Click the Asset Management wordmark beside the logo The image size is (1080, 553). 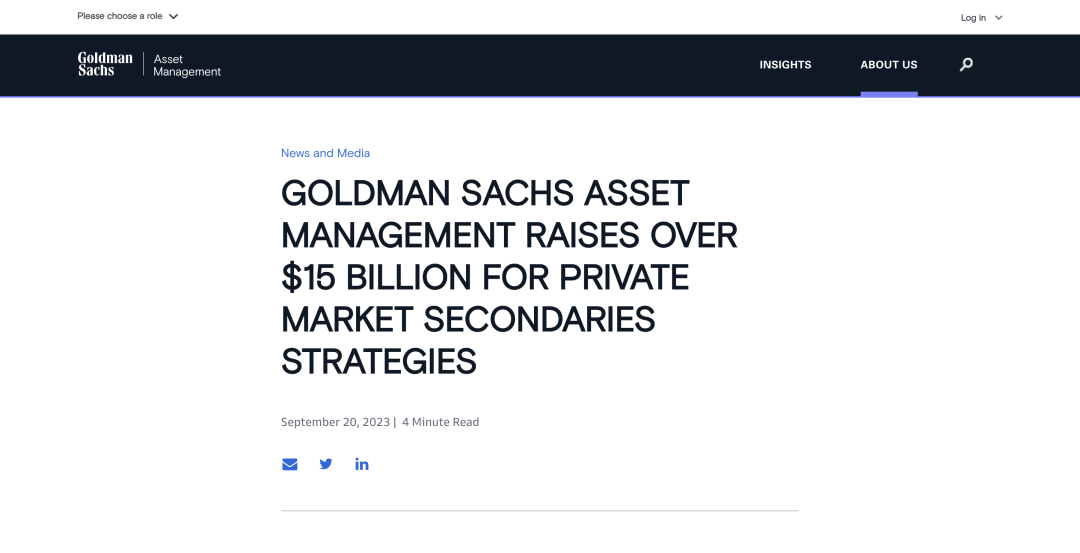coord(187,65)
